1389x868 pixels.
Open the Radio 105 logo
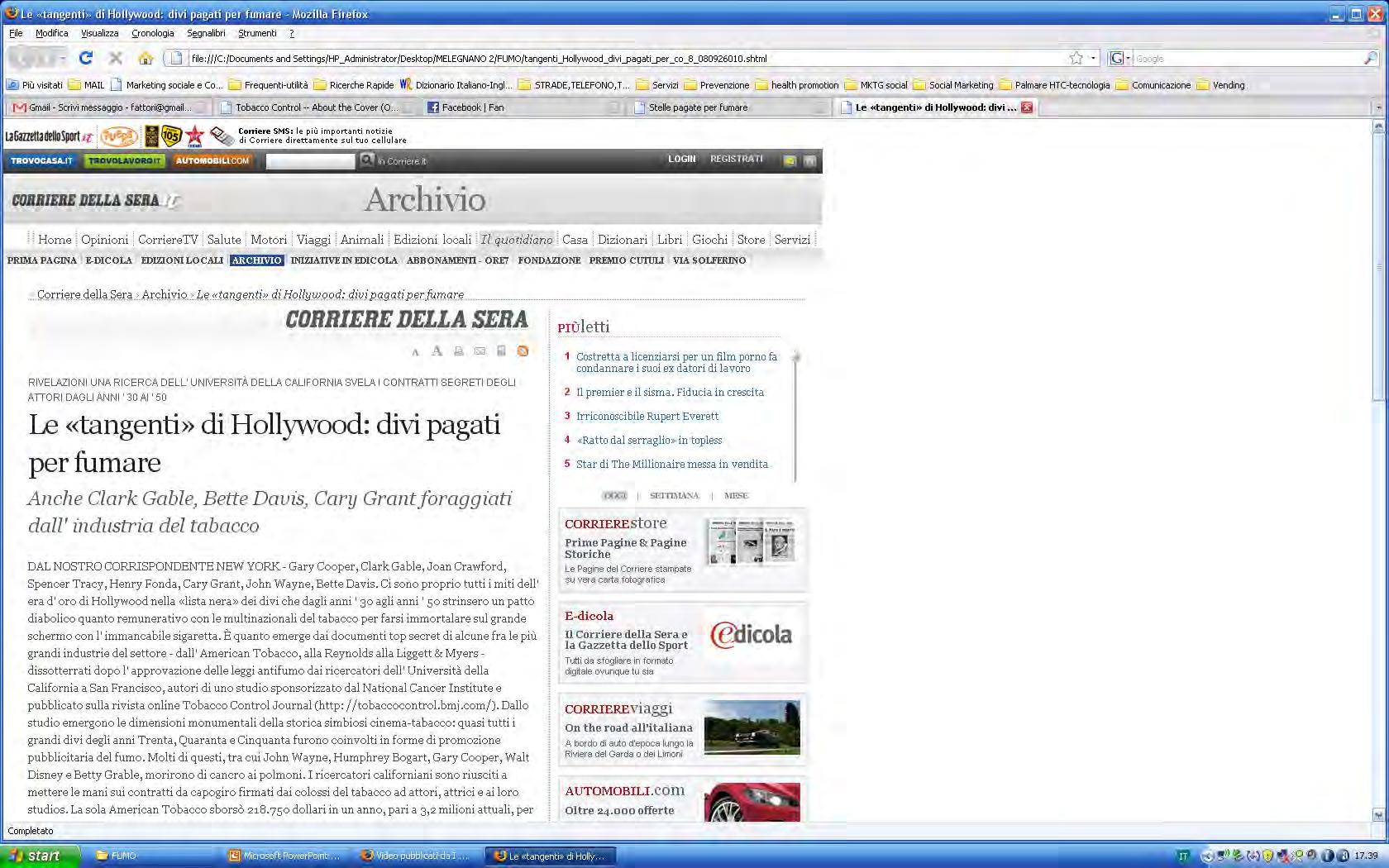tap(171, 136)
